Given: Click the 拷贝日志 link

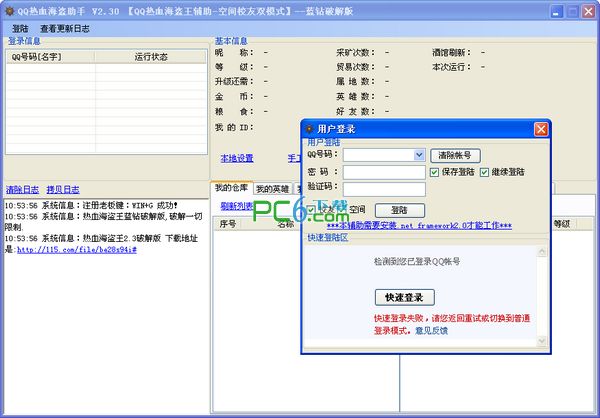Looking at the screenshot, I should pyautogui.click(x=63, y=189).
